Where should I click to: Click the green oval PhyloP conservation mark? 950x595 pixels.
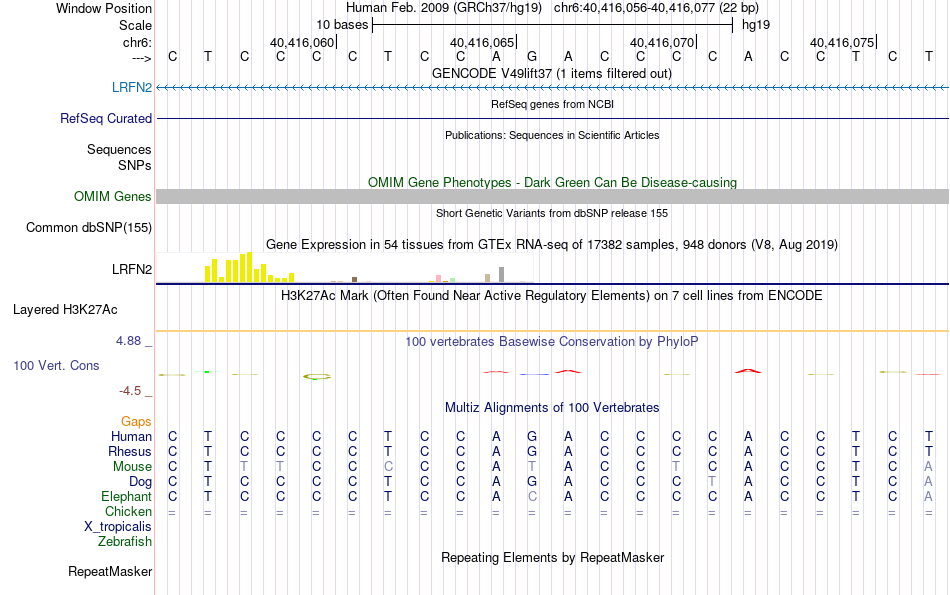point(317,376)
